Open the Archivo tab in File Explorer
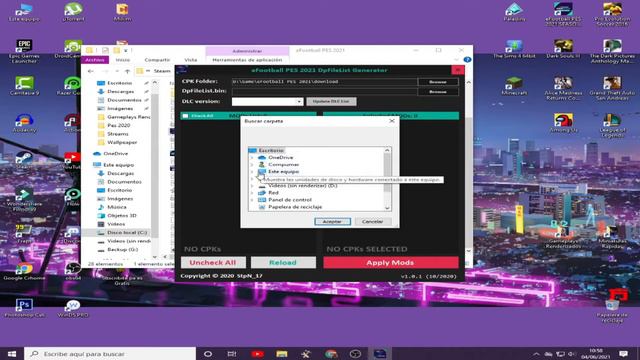Viewport: 640px width, 360px height. pos(95,60)
